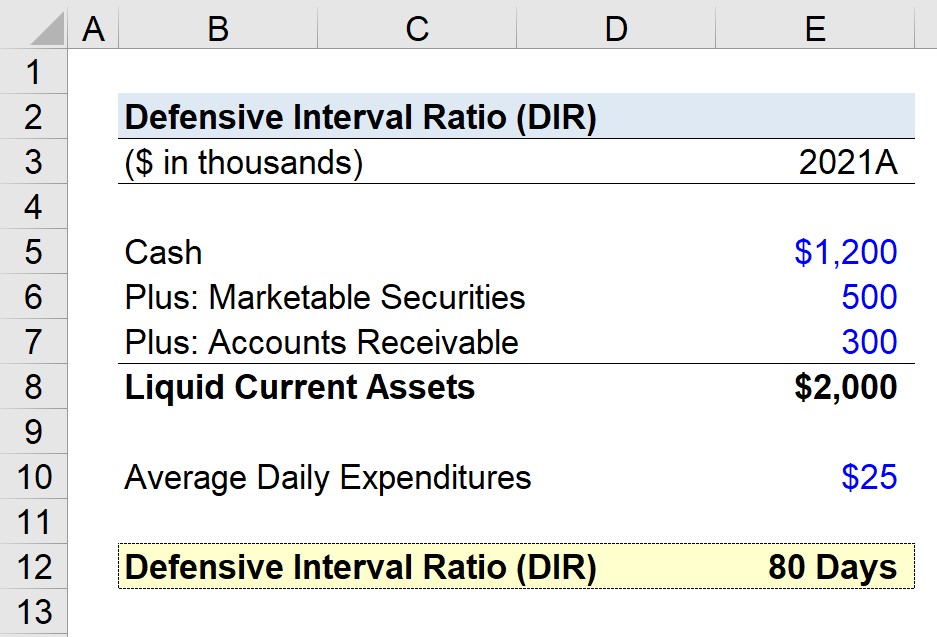Click 'Plus: Accounts Receivable' label
Image resolution: width=937 pixels, height=637 pixels.
321,342
